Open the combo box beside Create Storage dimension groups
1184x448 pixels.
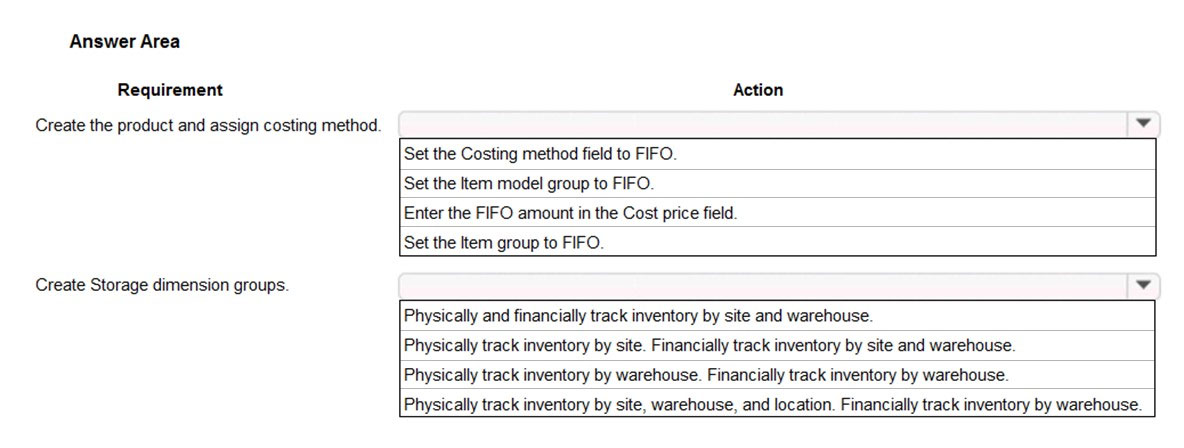point(779,286)
